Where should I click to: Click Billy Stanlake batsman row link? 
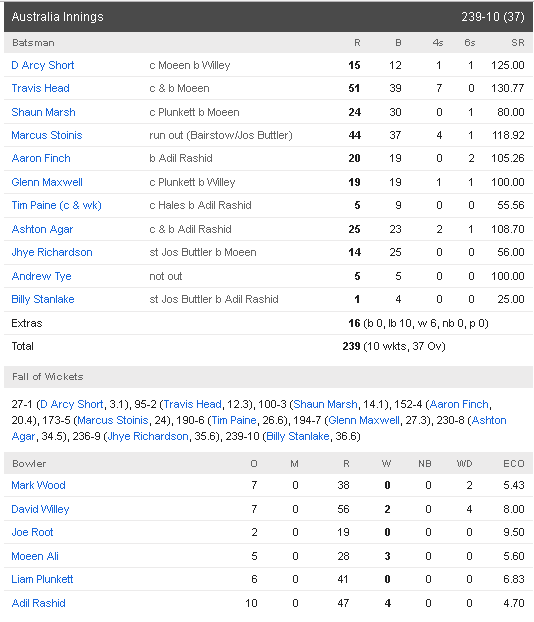[x=42, y=299]
